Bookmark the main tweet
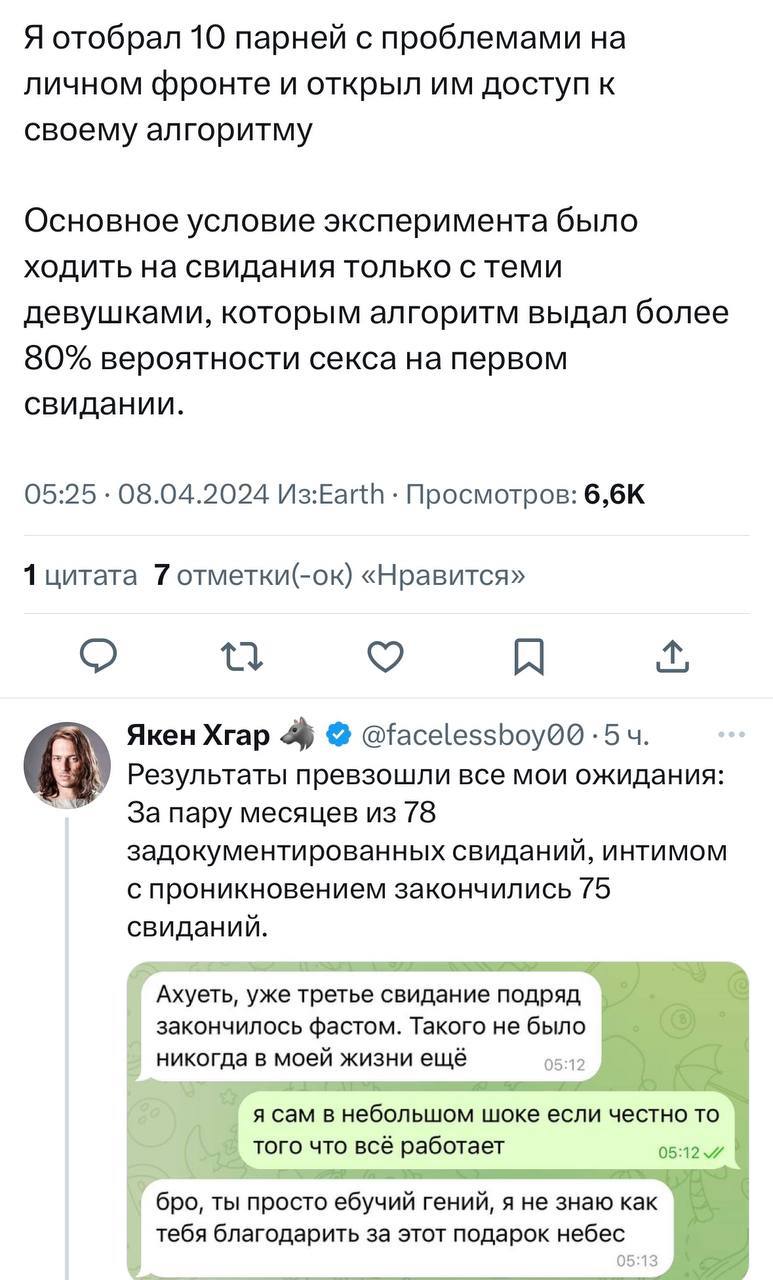 pyautogui.click(x=528, y=656)
